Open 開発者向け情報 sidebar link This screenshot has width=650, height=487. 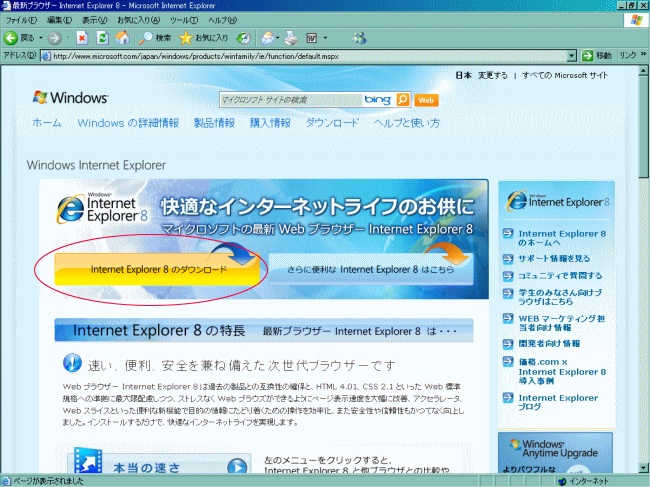tap(549, 344)
